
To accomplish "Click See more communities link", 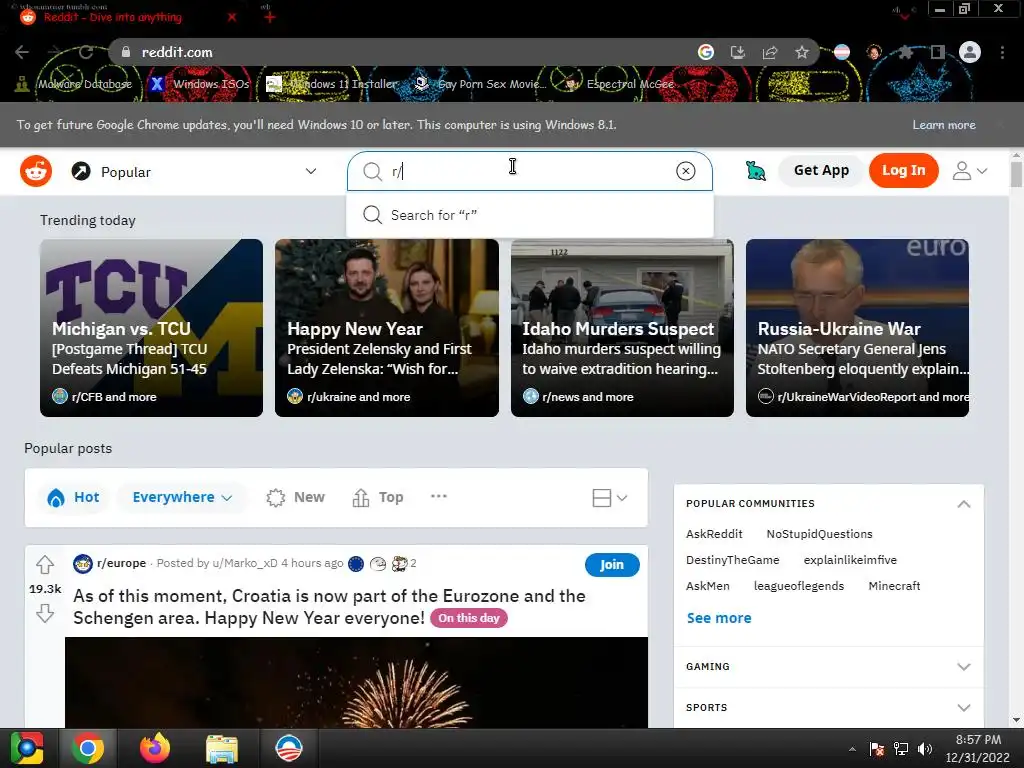I will [x=719, y=618].
